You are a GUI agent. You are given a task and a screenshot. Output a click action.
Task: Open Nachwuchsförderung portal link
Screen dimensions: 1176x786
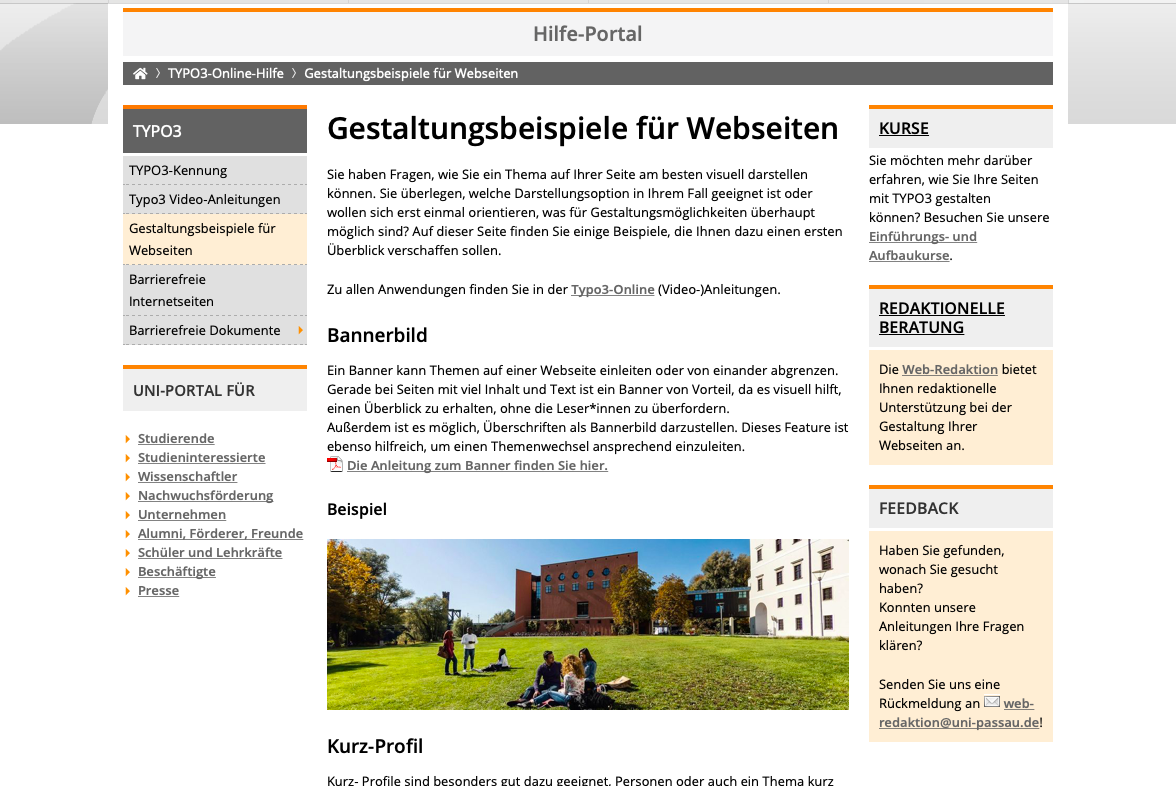(205, 495)
